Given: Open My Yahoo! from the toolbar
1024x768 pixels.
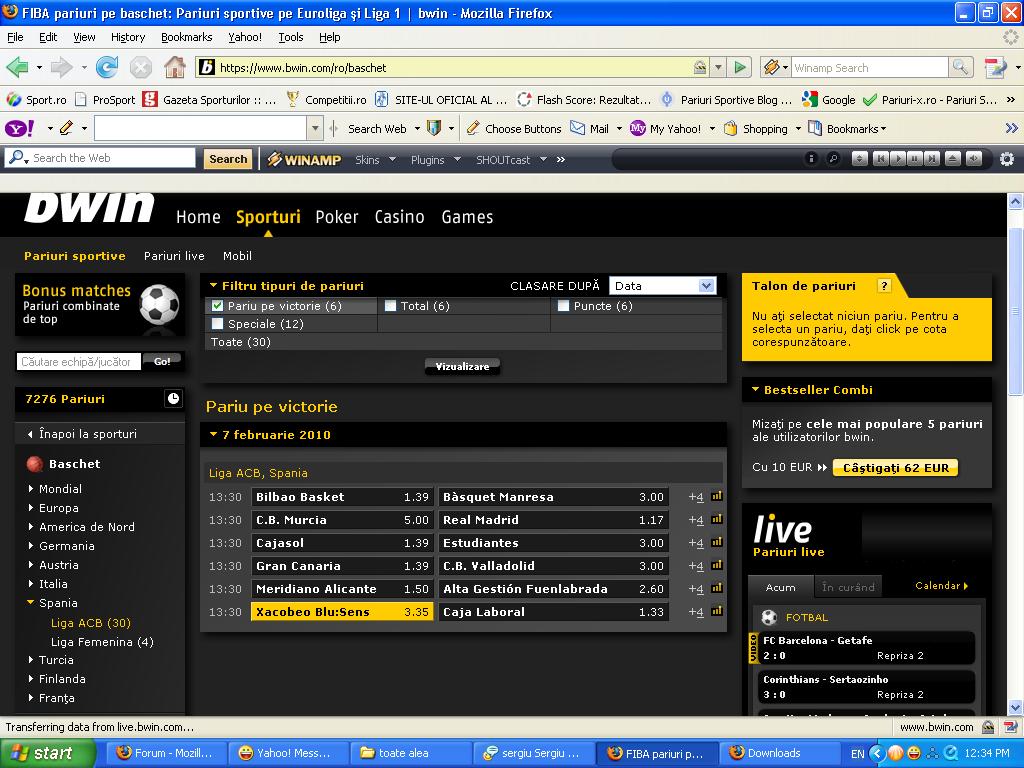Looking at the screenshot, I should [x=665, y=129].
